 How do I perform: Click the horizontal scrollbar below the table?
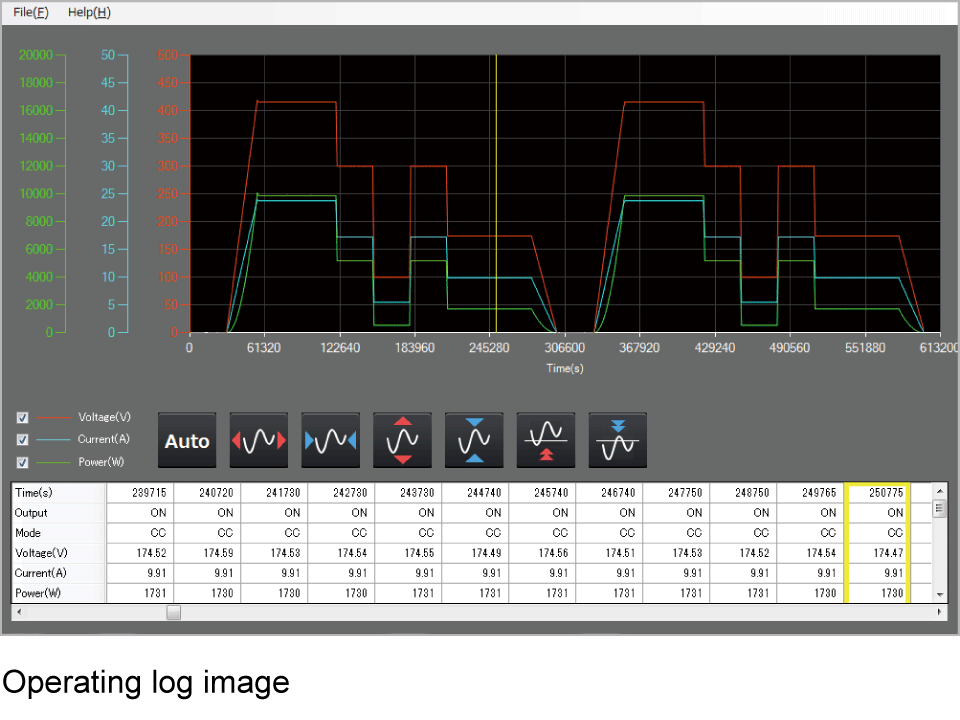[x=173, y=613]
